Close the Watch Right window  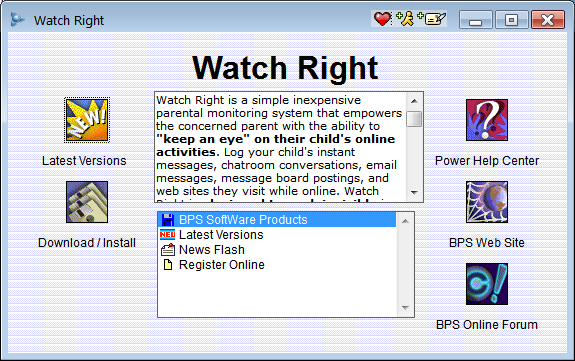548,19
